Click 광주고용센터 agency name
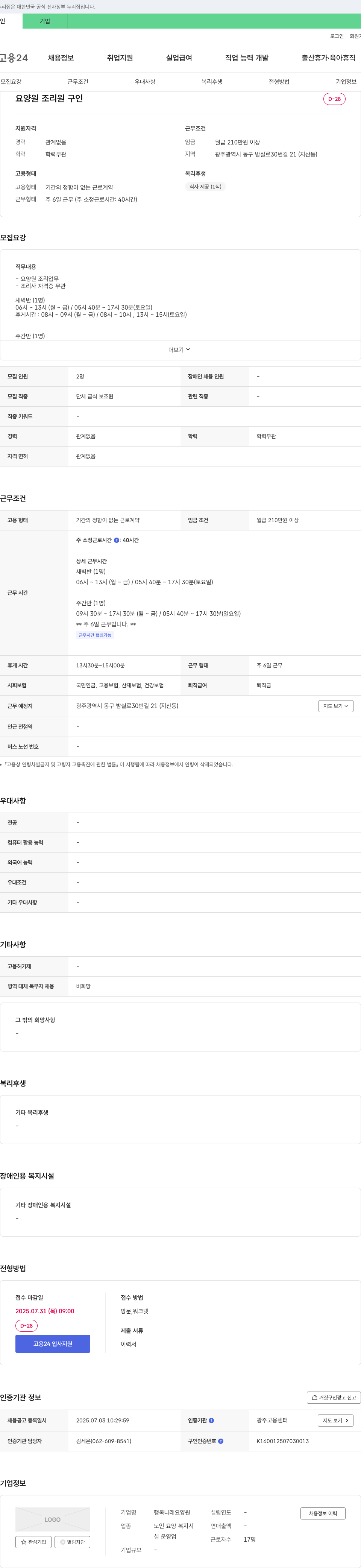 [x=272, y=1421]
